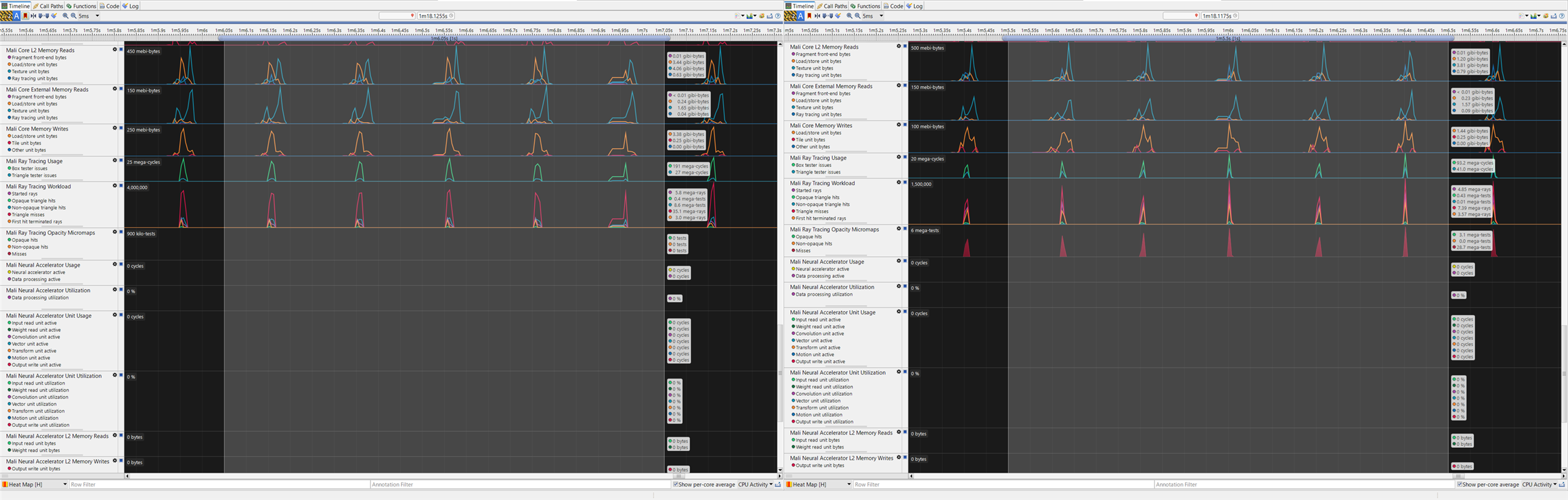The image size is (1568, 500).
Task: Open the 5ms time unit dropdown in right window
Action: (873, 16)
